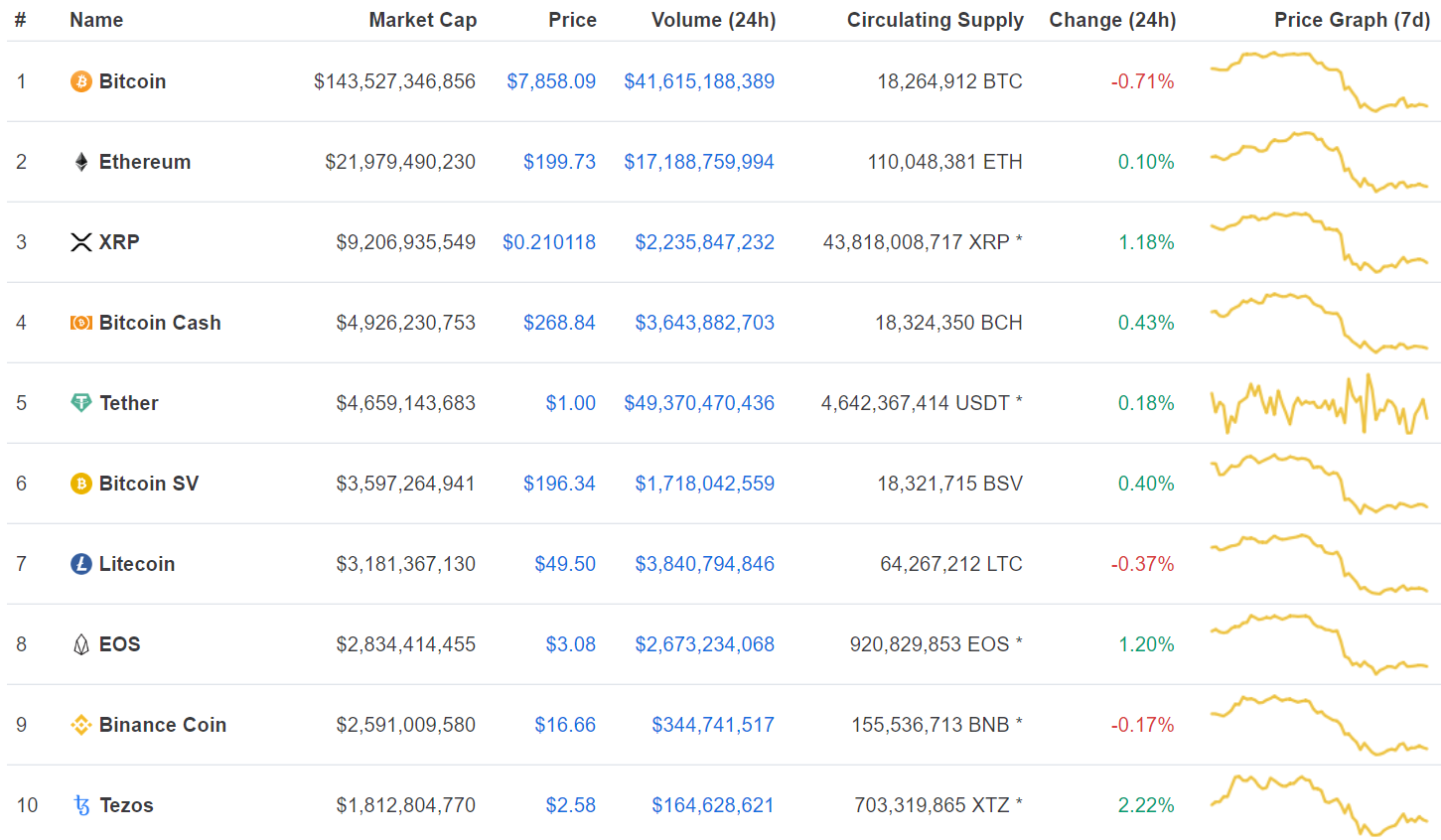Click the Litecoin logo icon
Viewport: 1441px width, 840px height.
(81, 564)
